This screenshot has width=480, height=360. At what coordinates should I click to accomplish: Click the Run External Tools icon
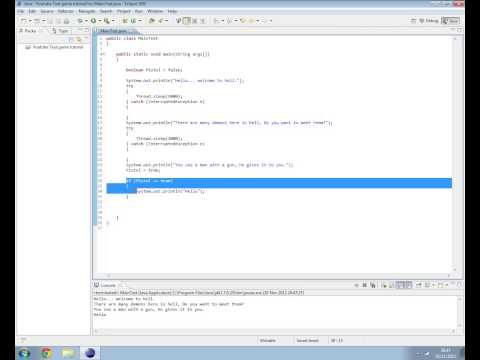click(107, 21)
